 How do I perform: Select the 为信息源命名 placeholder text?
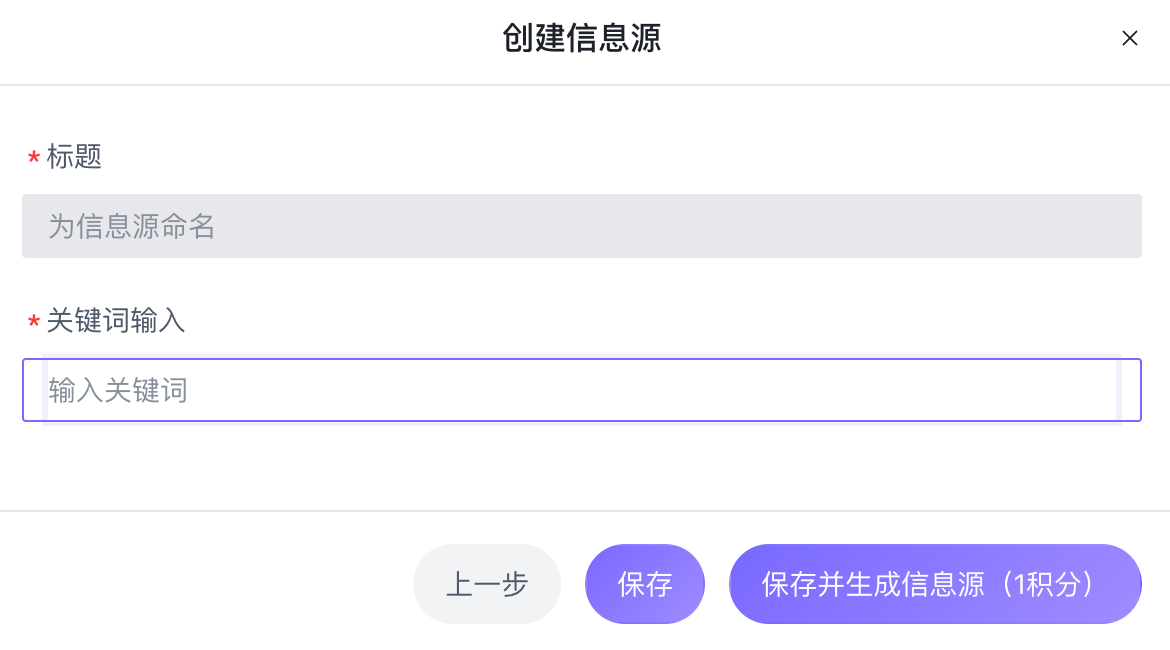(x=132, y=227)
